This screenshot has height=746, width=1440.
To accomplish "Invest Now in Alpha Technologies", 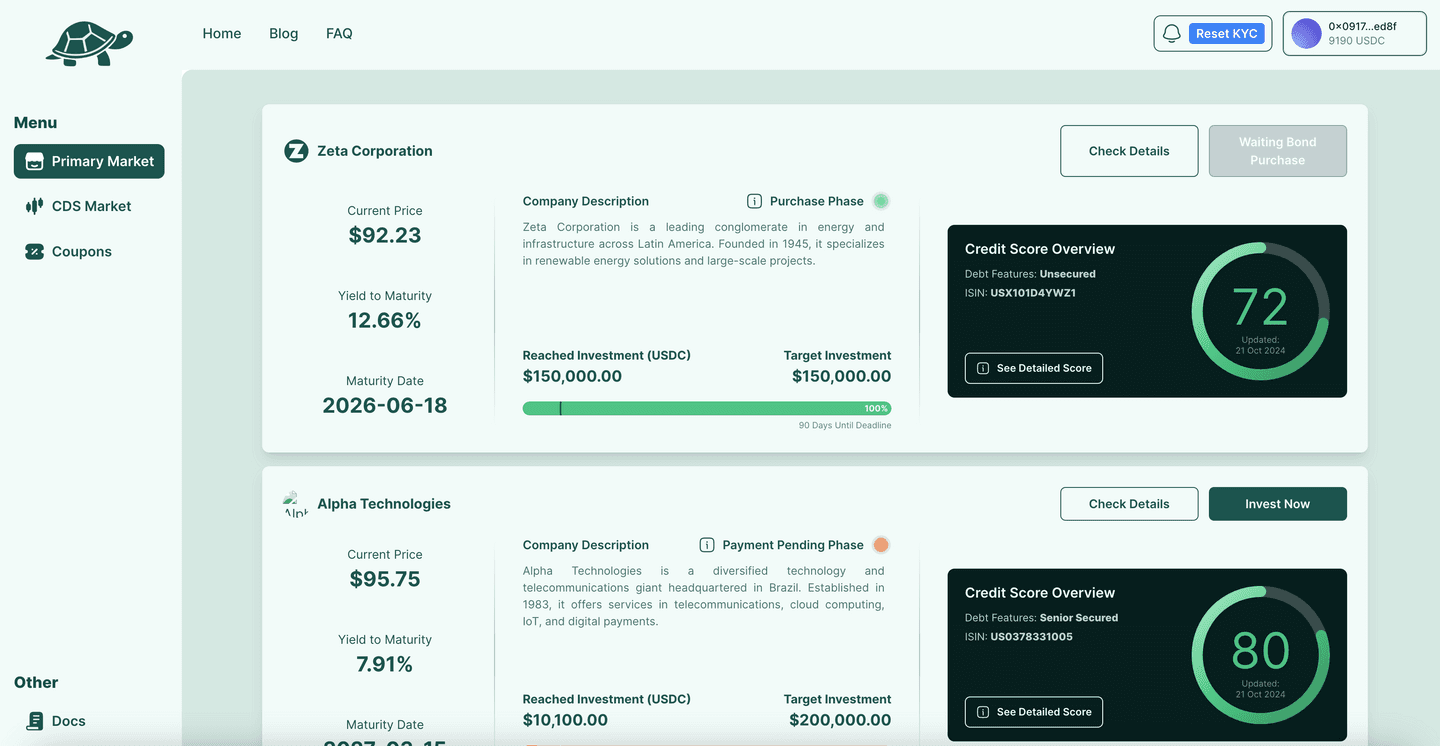I will (1278, 504).
